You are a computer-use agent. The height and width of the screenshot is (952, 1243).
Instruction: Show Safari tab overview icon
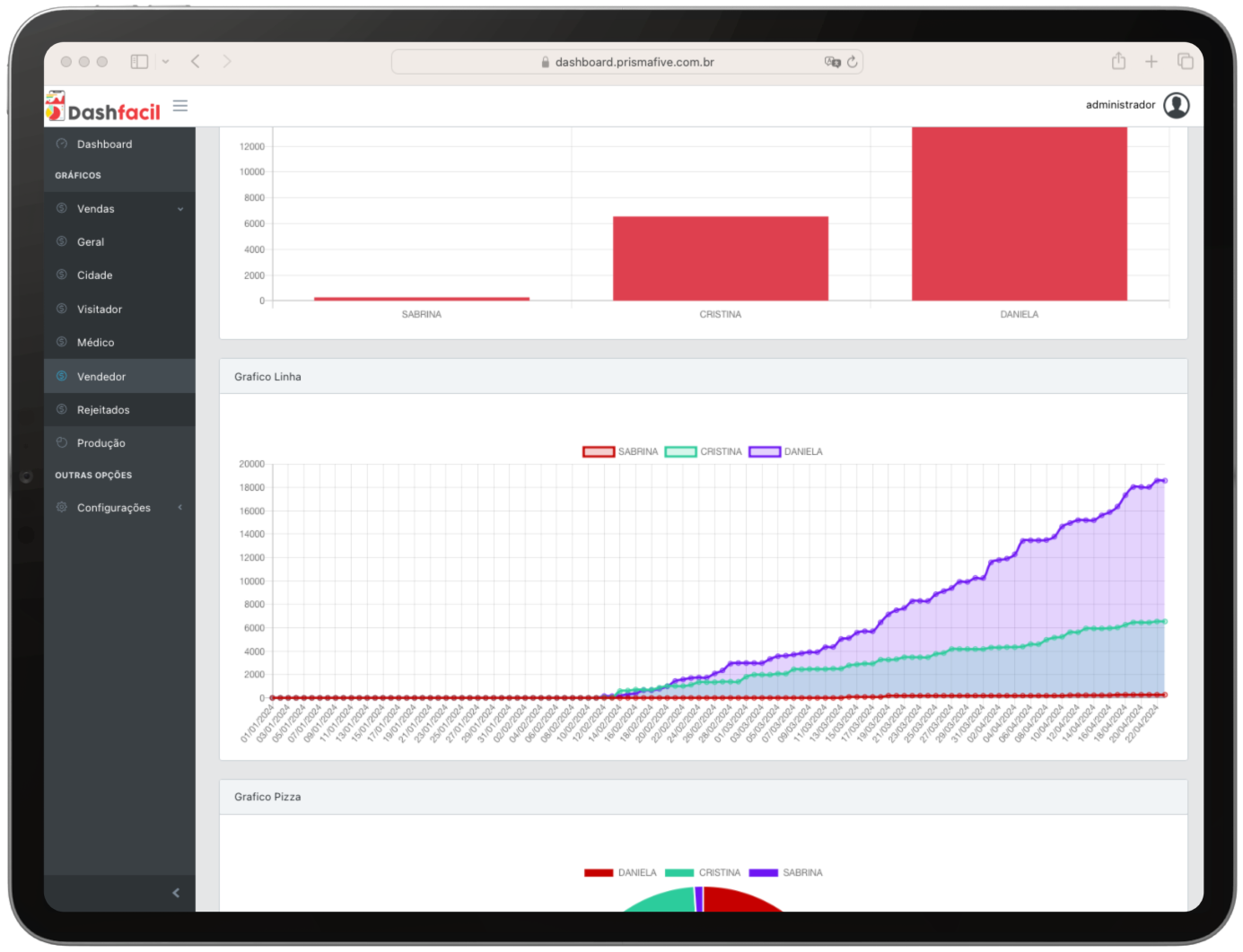click(x=1185, y=61)
